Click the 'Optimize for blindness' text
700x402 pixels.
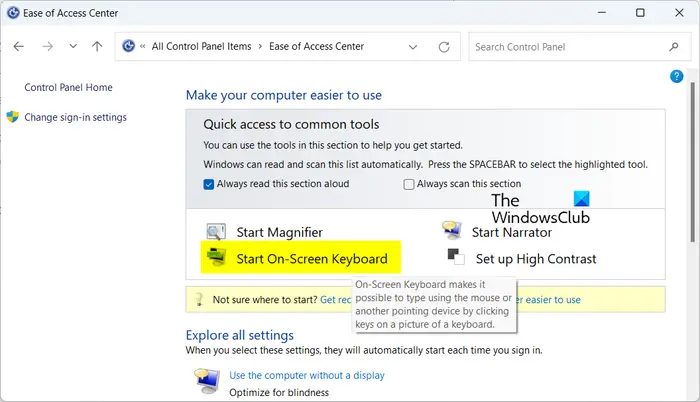279,393
